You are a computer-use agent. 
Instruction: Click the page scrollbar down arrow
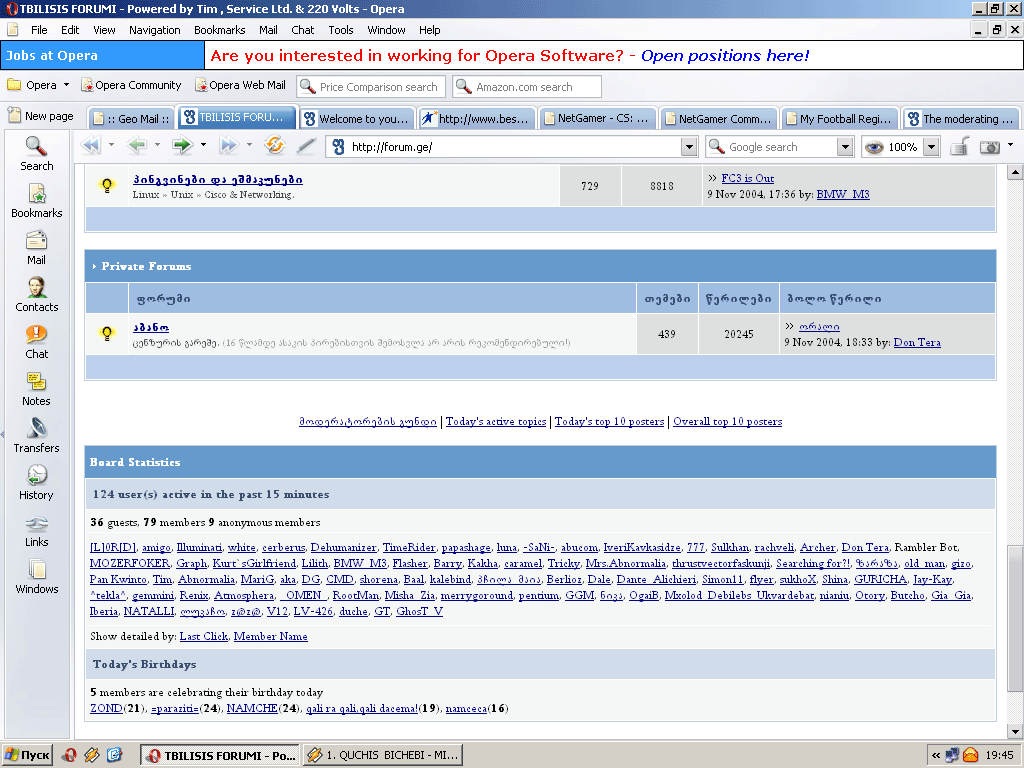pos(1015,731)
